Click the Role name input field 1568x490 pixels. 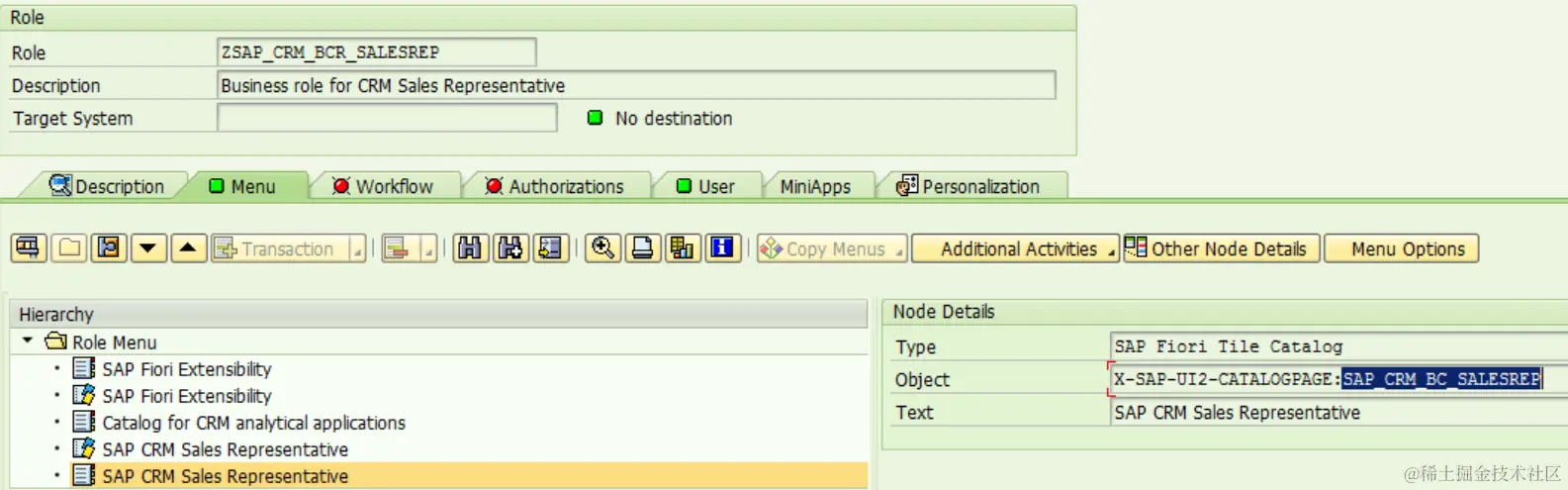377,51
